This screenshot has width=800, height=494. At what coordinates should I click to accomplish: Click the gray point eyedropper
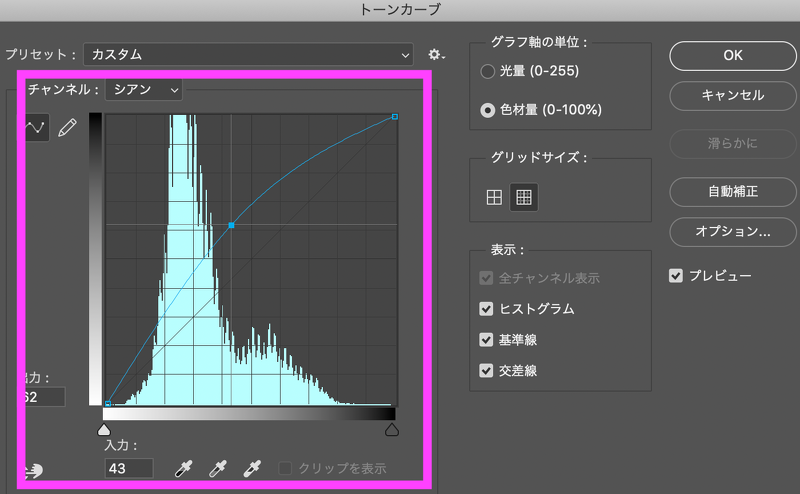pyautogui.click(x=217, y=468)
